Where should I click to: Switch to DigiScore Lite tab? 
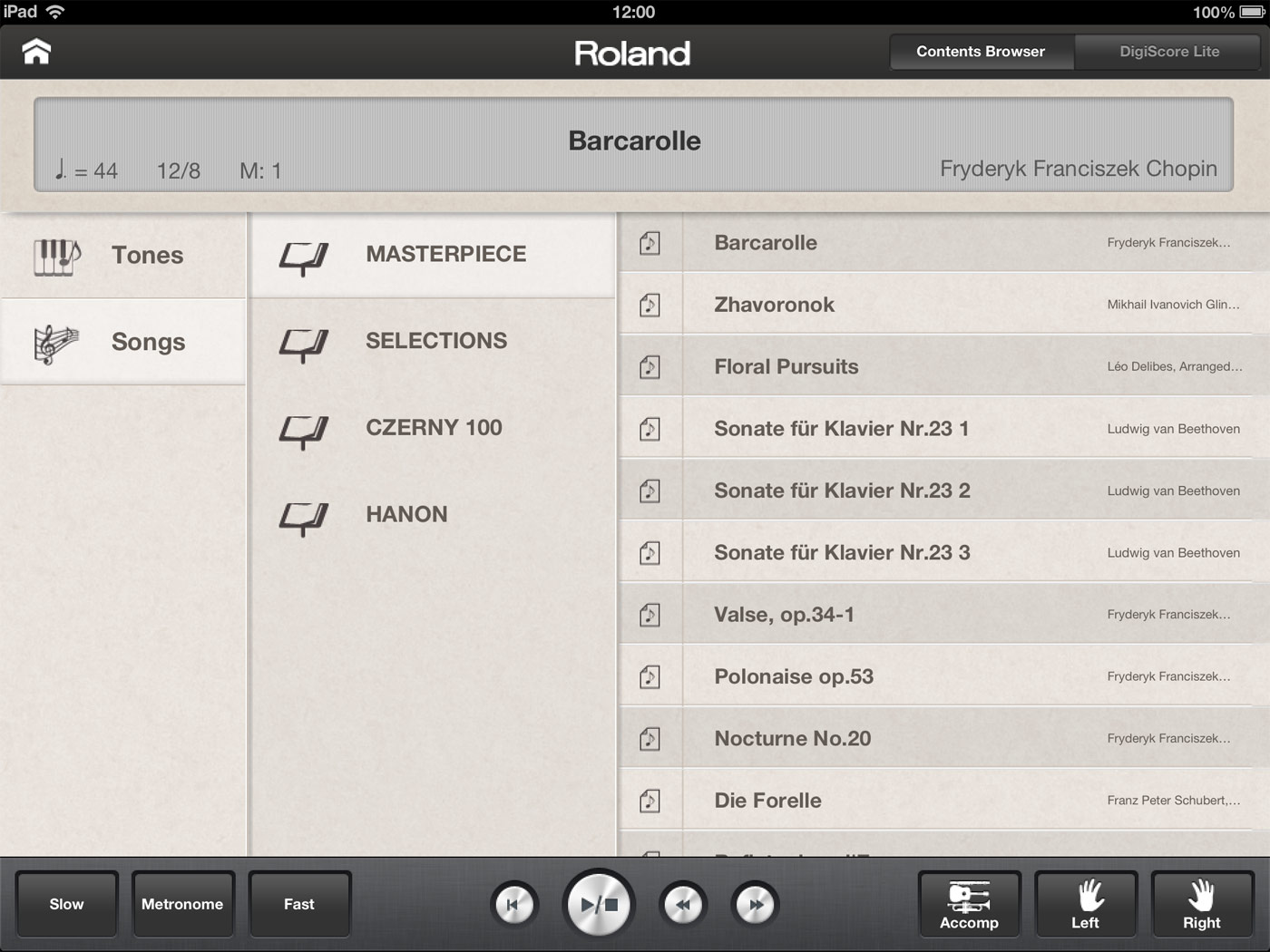(1168, 52)
